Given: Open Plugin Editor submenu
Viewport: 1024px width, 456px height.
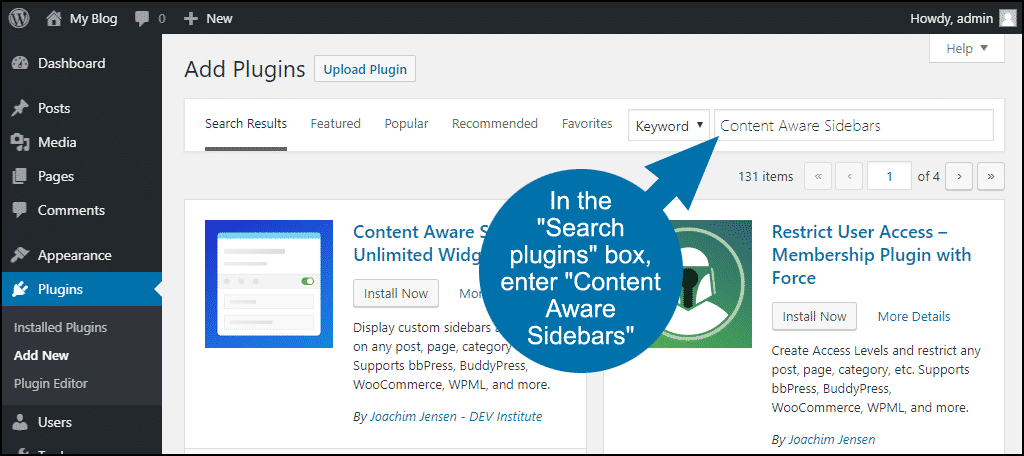Looking at the screenshot, I should pos(50,383).
